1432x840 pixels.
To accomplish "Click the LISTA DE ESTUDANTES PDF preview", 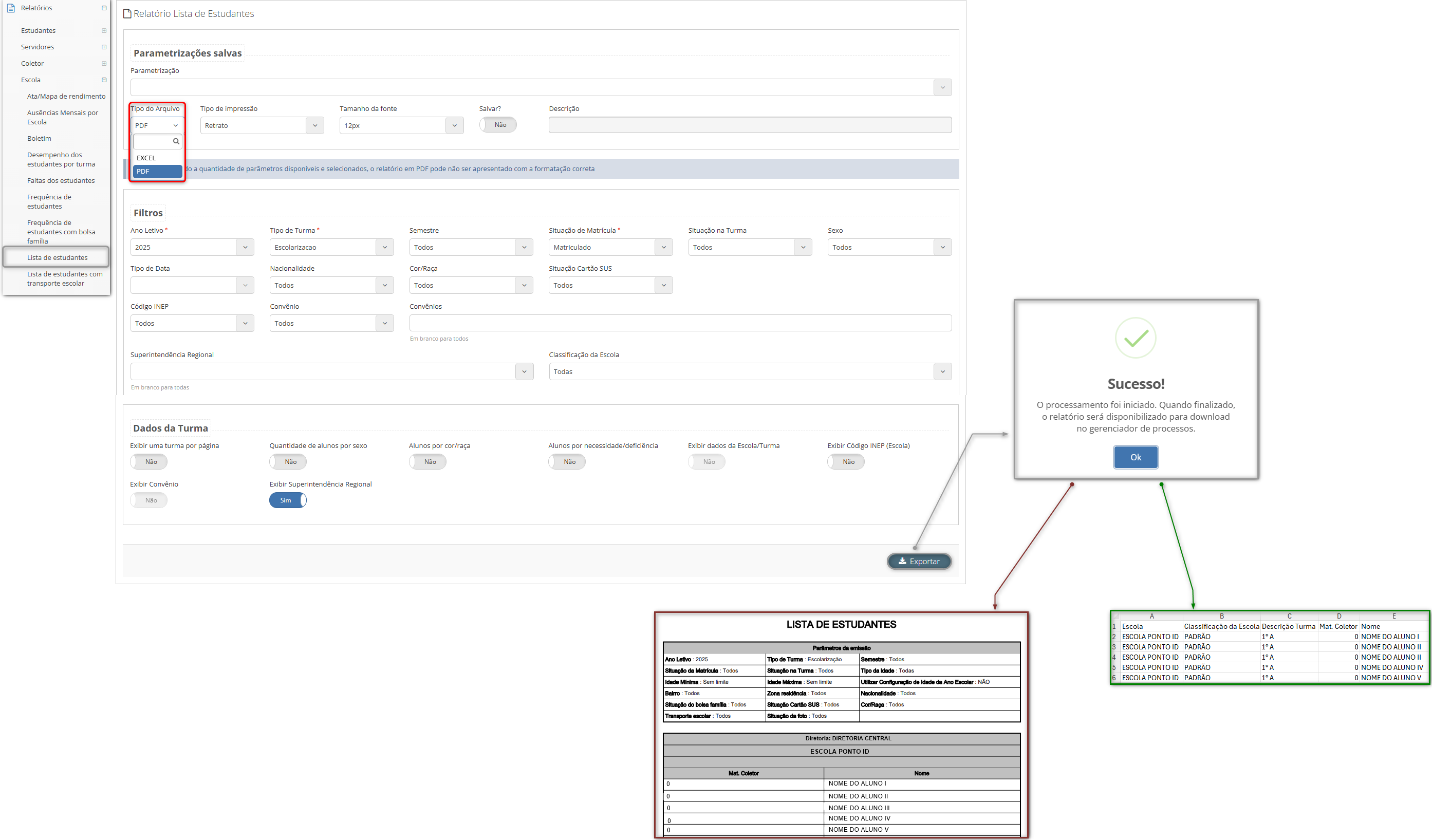I will click(x=841, y=724).
